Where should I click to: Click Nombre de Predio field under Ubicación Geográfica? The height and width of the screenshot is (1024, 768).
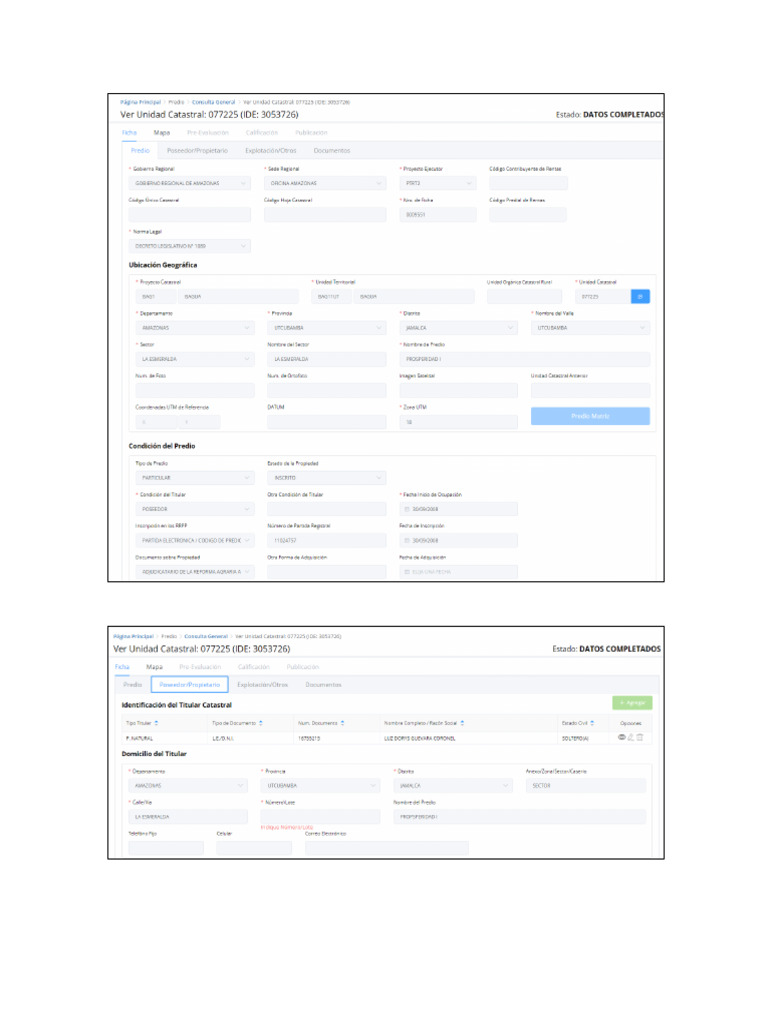tap(524, 359)
